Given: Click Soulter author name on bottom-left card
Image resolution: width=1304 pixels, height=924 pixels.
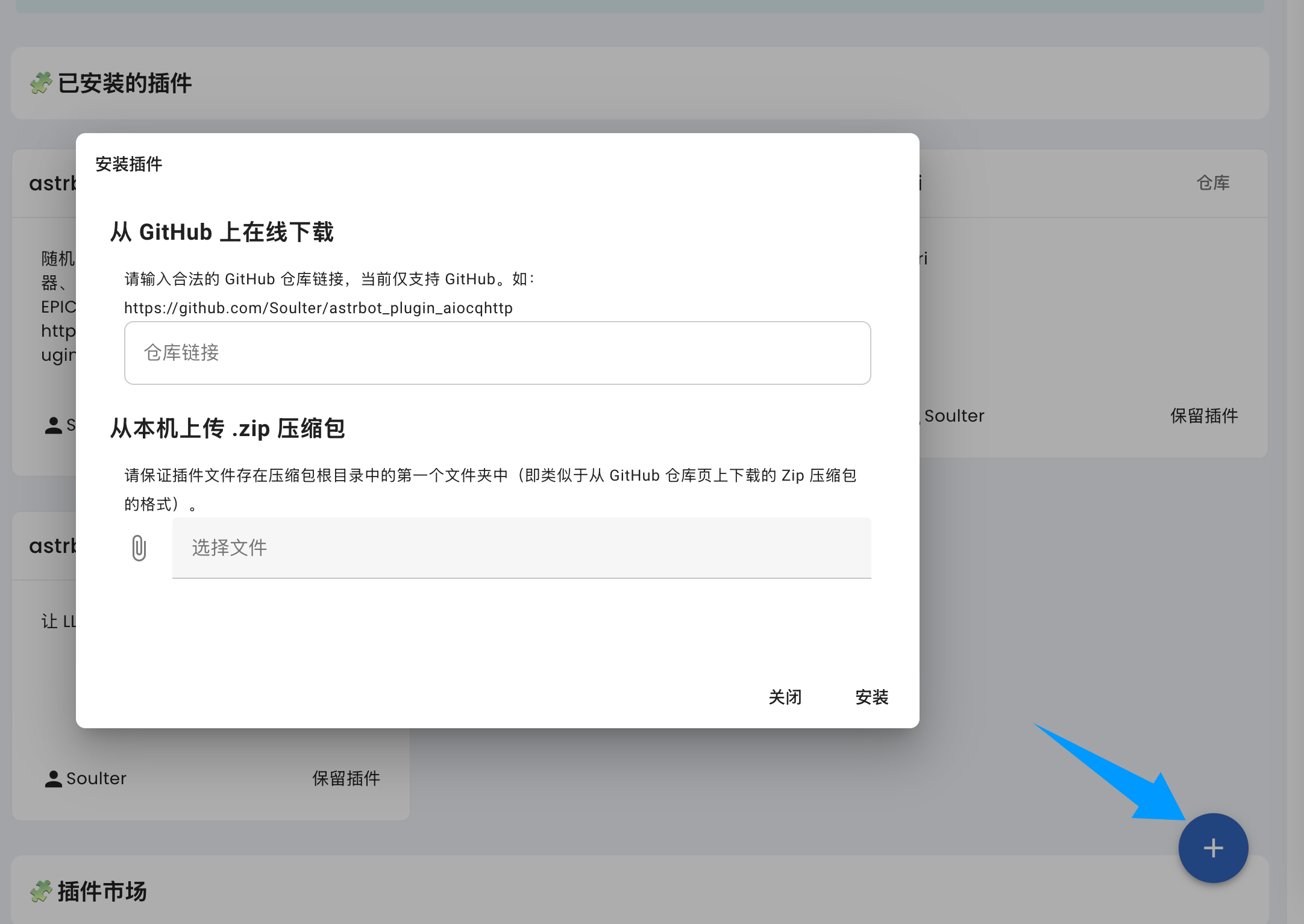Looking at the screenshot, I should coord(96,778).
